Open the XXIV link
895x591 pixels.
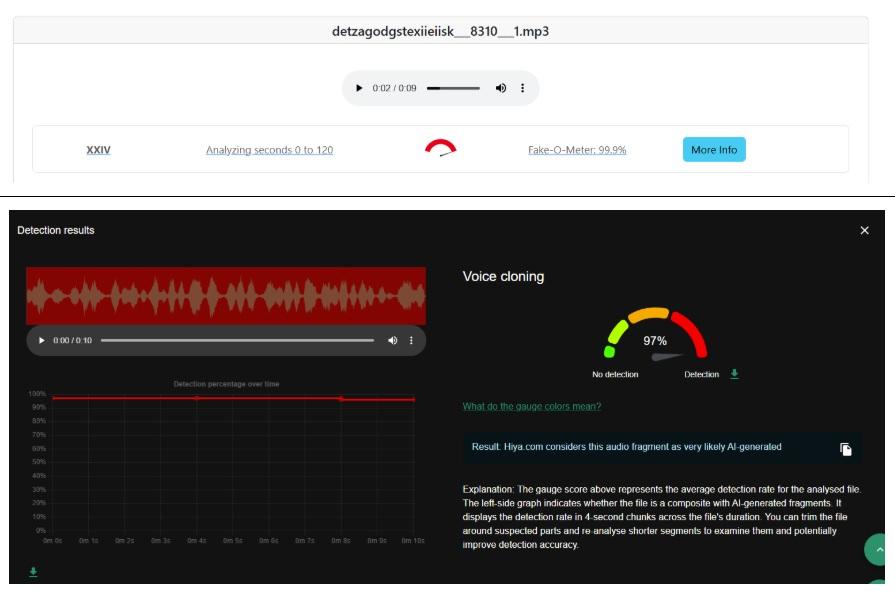[98, 150]
